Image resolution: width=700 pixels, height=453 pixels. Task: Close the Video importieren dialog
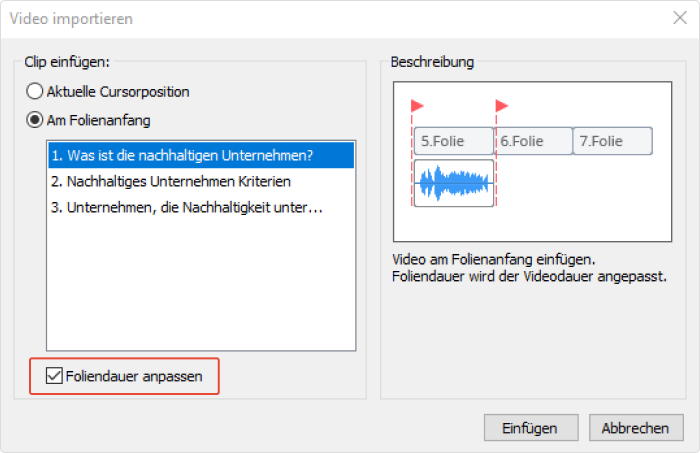(680, 18)
